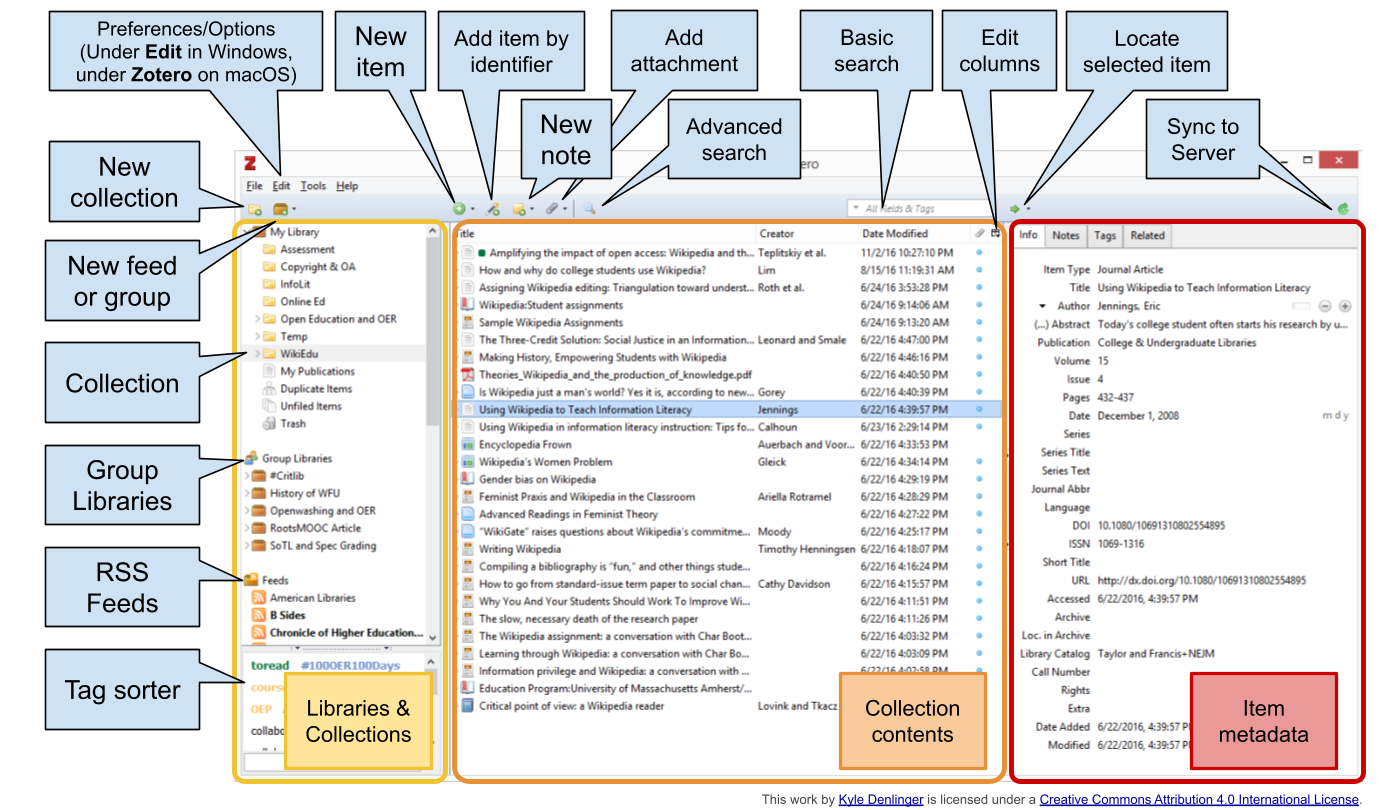Open Advanced Search via the magnifier icon
Image resolution: width=1394 pixels, height=810 pixels.
pos(590,209)
